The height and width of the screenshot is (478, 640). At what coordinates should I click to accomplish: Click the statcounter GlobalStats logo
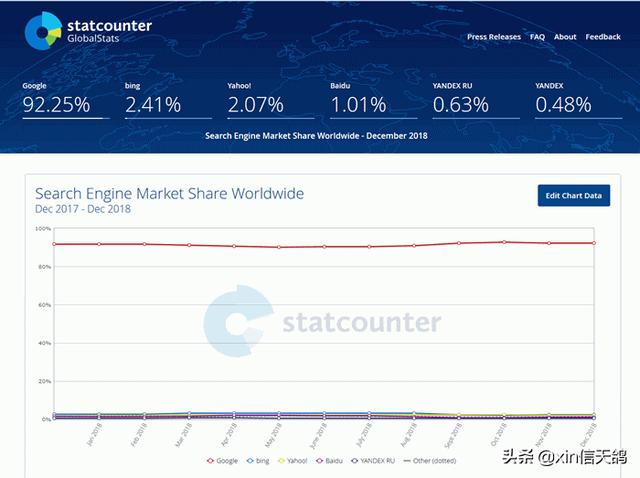(x=88, y=31)
